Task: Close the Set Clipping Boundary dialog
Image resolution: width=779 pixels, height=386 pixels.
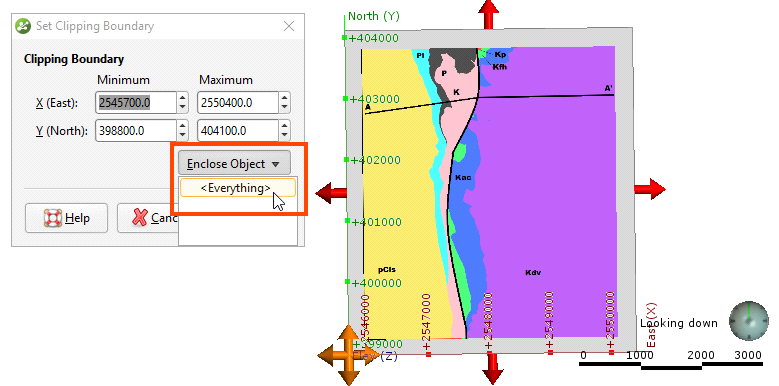Action: click(x=289, y=26)
